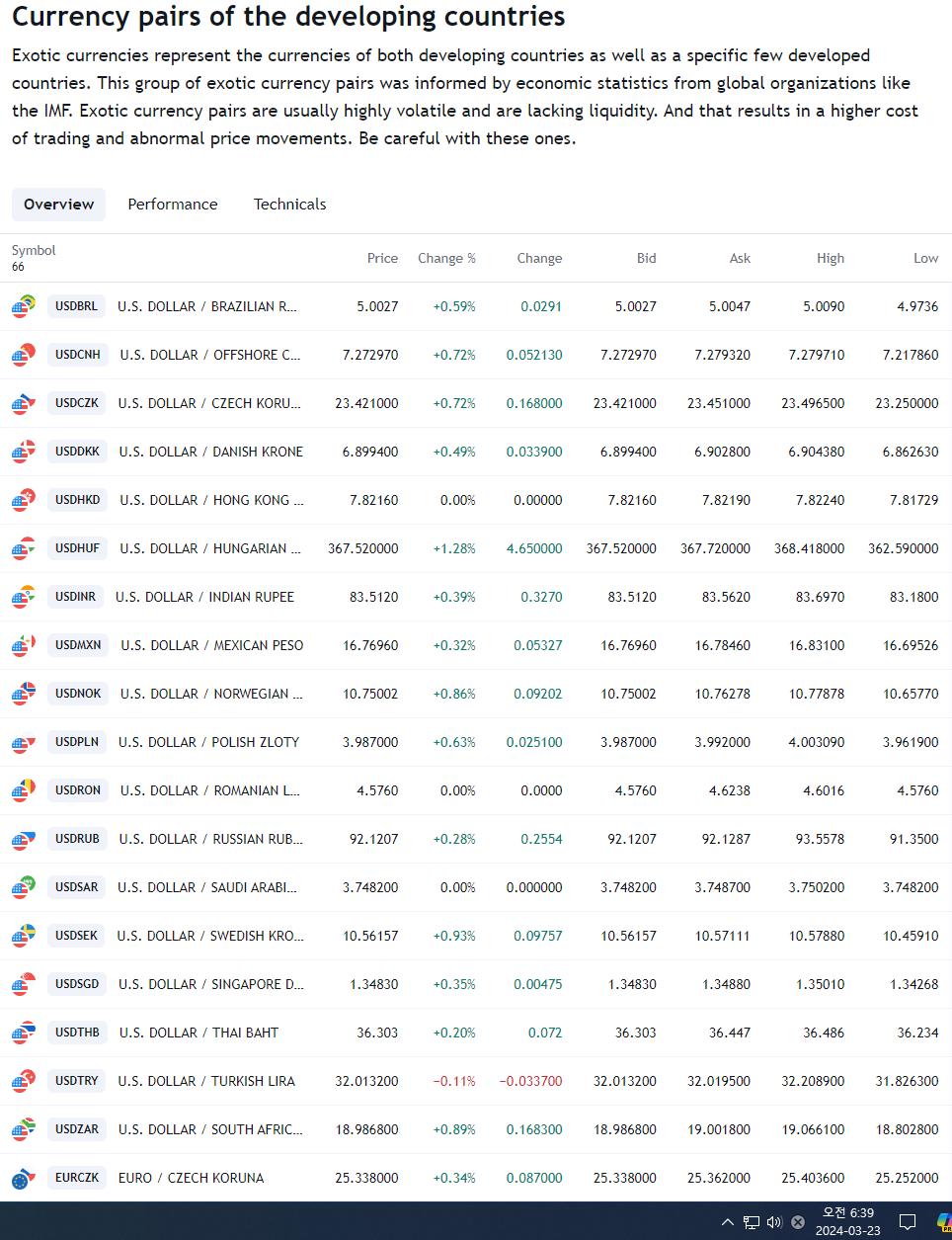Open the USDCNH ticker symbol

click(x=77, y=355)
